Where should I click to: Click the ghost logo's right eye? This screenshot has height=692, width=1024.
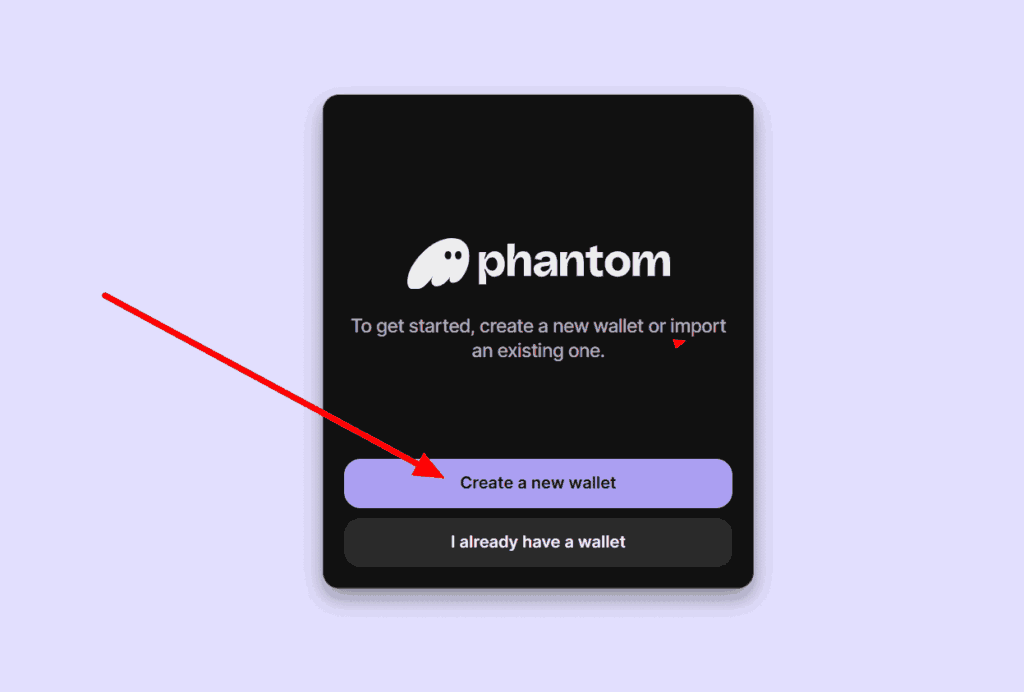[458, 255]
